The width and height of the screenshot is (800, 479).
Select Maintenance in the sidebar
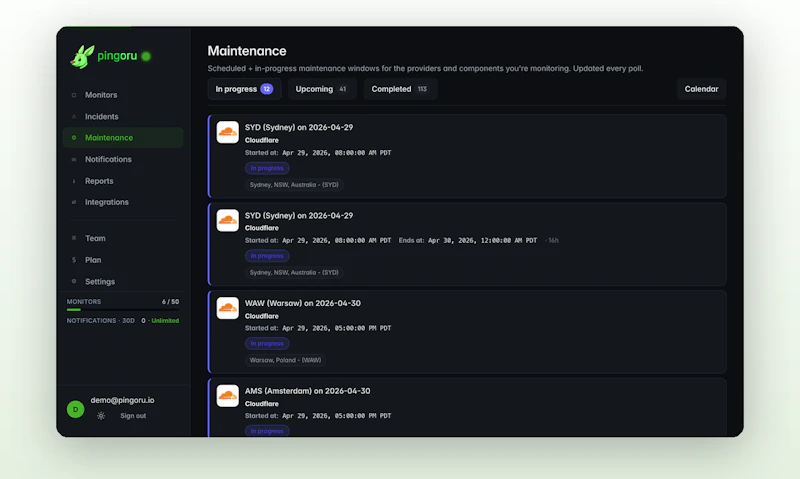click(122, 138)
